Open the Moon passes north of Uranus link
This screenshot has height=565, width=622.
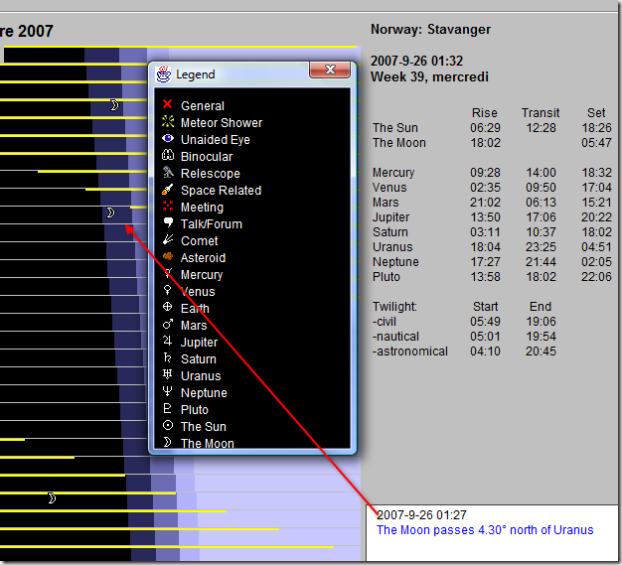(x=484, y=530)
